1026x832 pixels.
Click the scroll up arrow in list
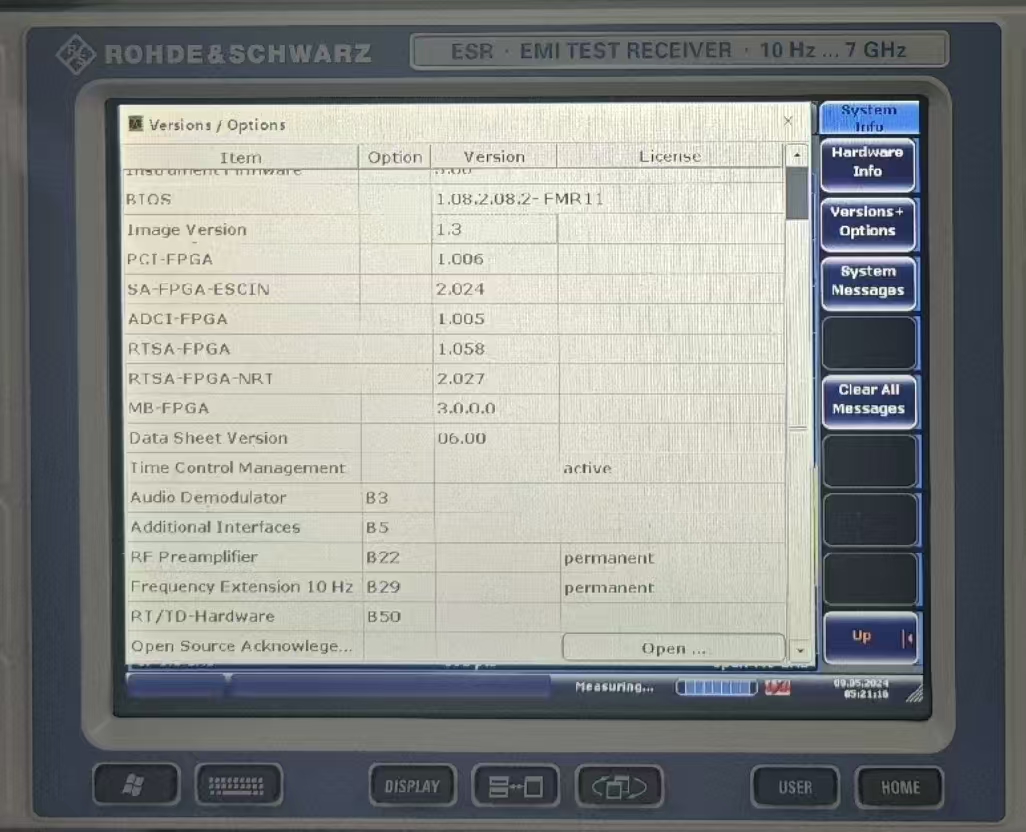(x=796, y=157)
